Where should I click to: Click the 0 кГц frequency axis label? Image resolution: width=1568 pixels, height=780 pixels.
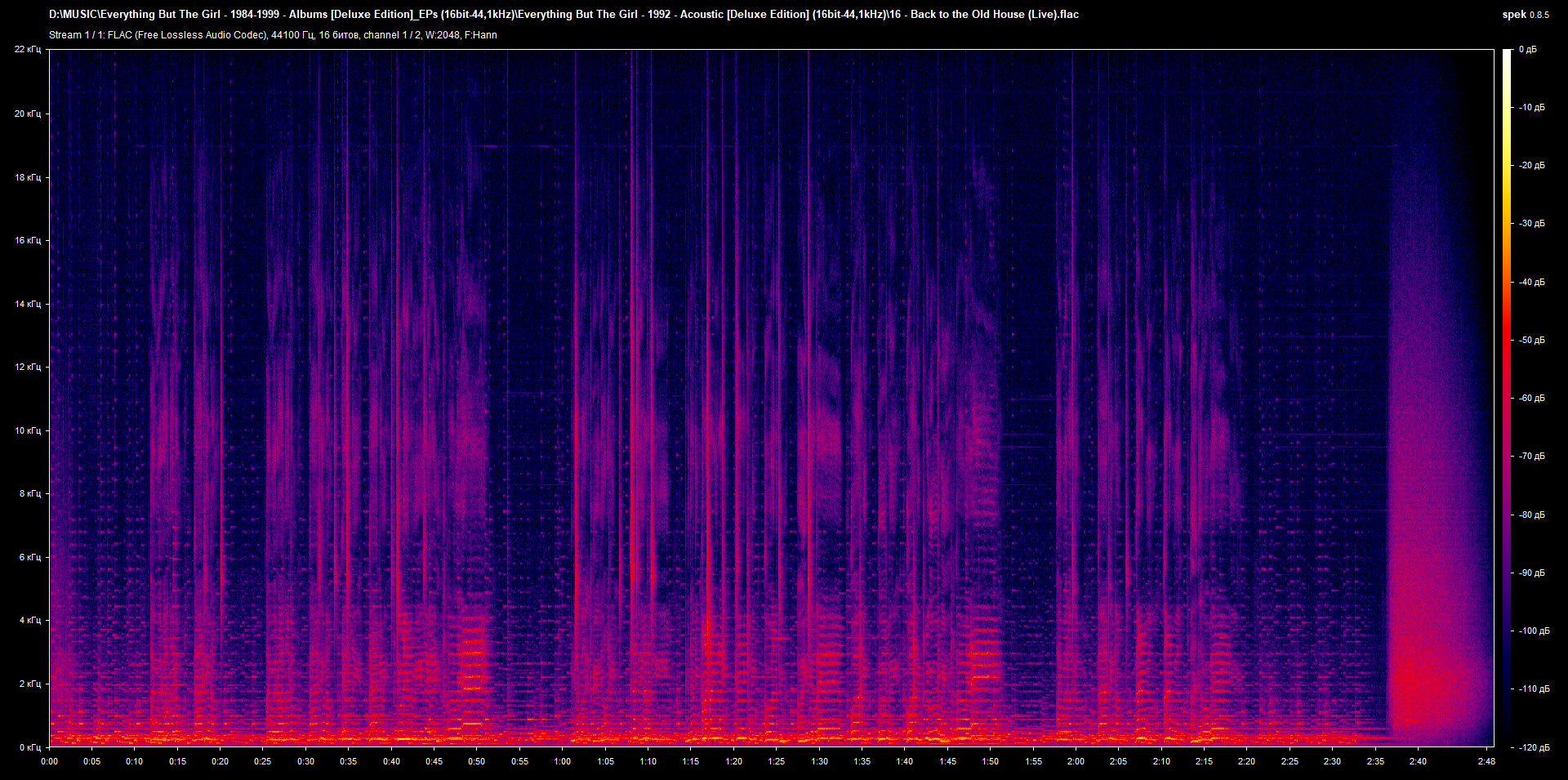pos(30,747)
